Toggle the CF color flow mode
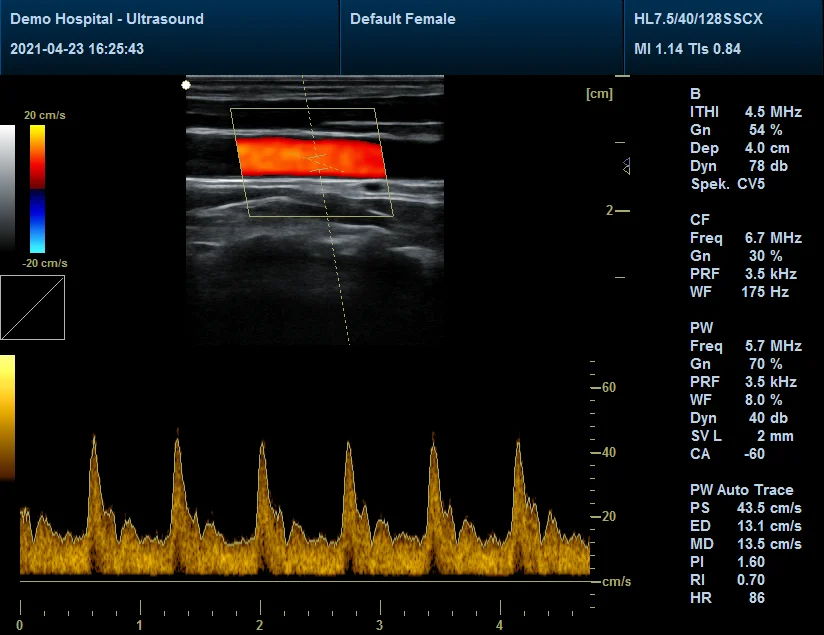The width and height of the screenshot is (824, 635). (x=700, y=220)
